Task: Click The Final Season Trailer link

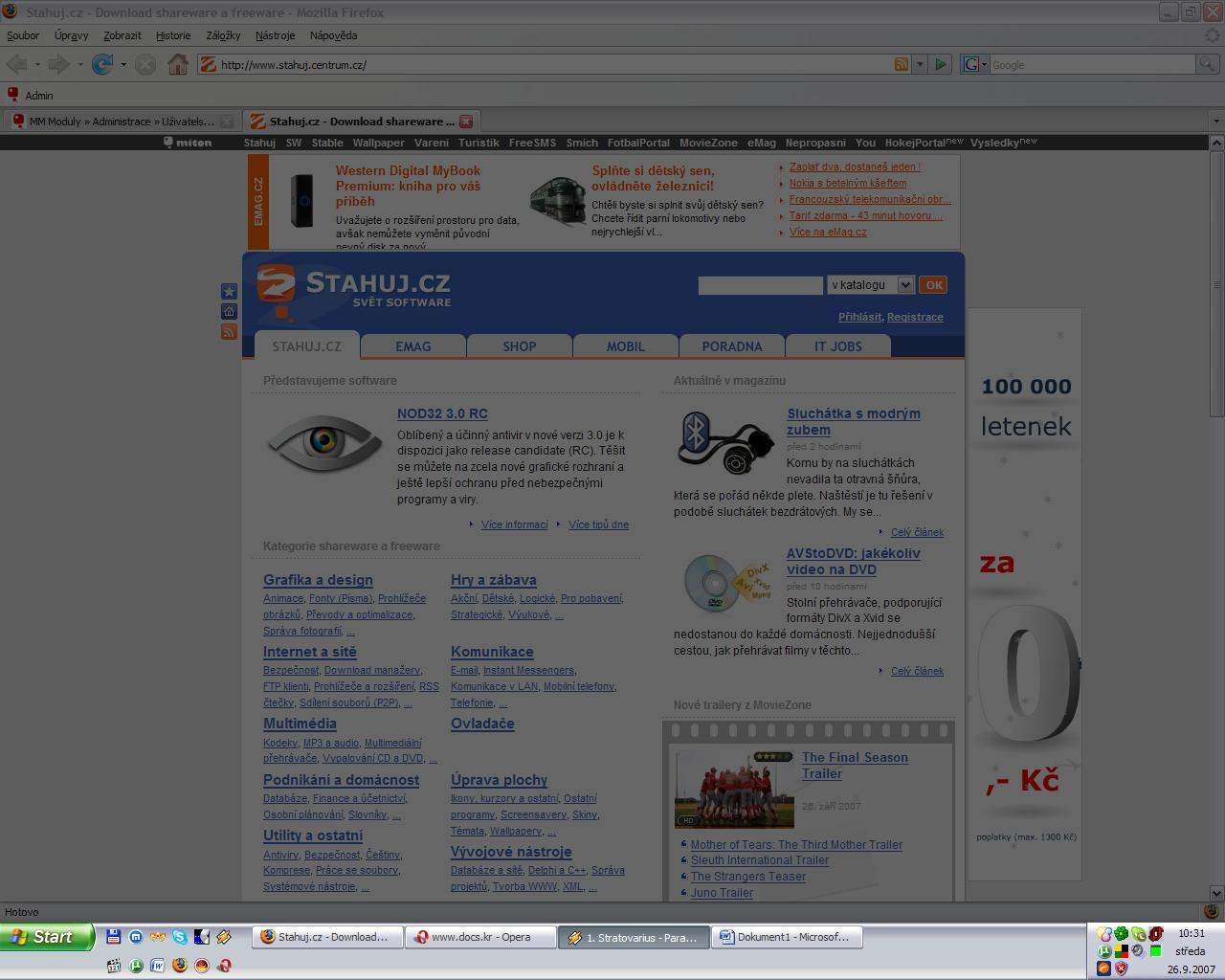Action: pos(855,766)
